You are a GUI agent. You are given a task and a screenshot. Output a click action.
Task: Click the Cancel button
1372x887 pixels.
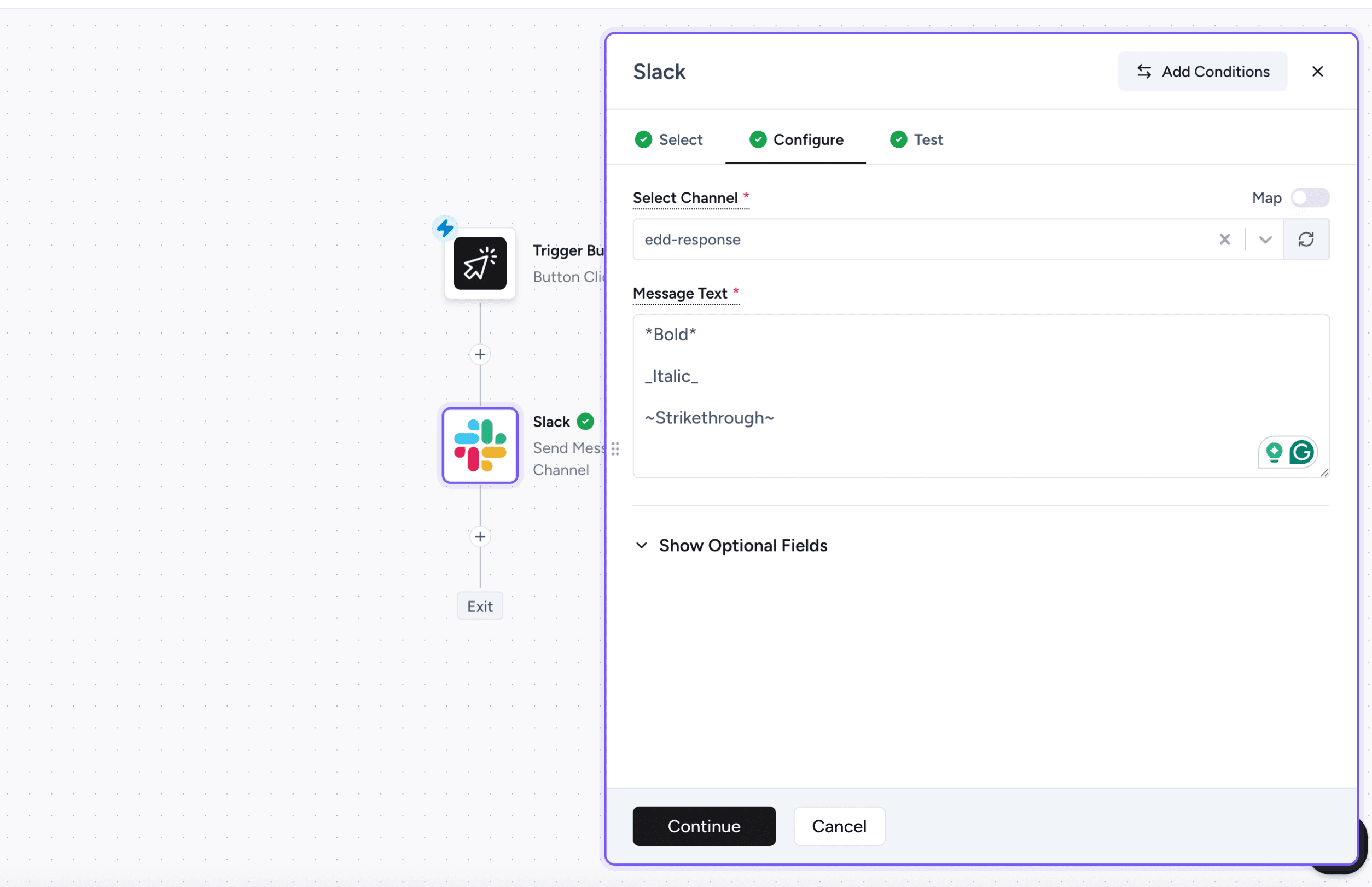click(x=839, y=826)
